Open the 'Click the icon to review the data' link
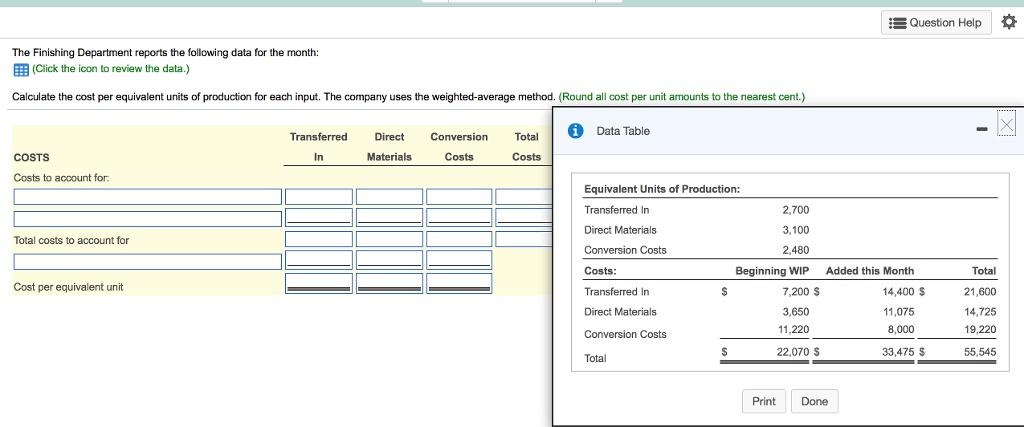 pyautogui.click(x=110, y=69)
